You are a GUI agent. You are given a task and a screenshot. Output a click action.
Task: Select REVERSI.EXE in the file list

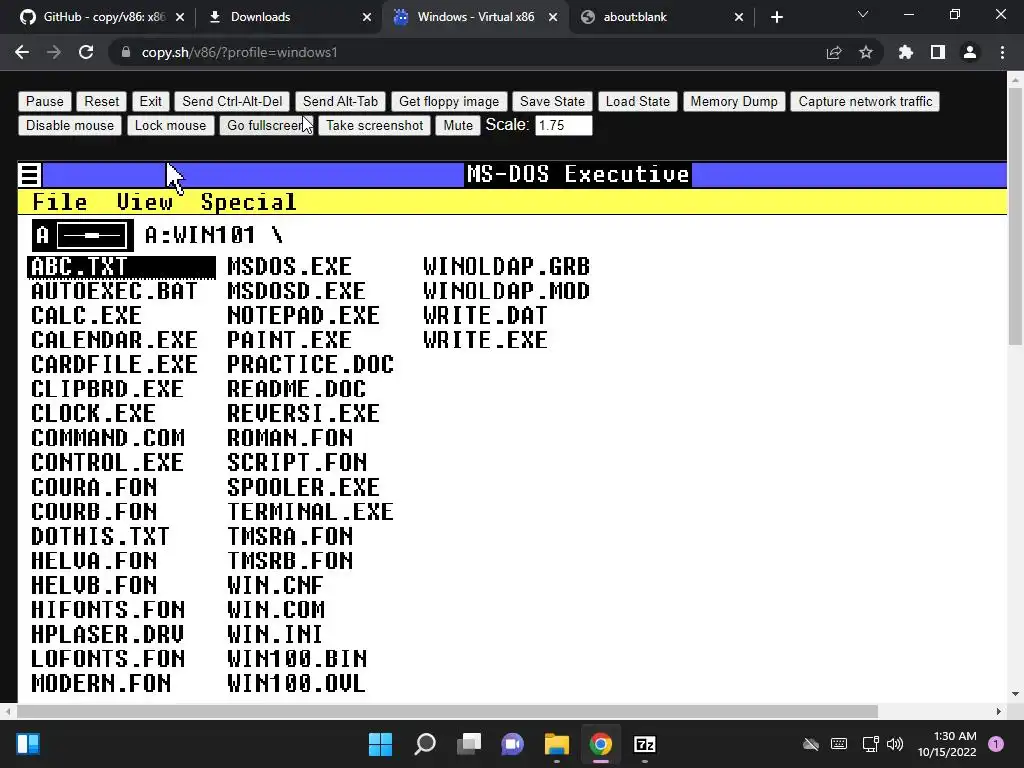303,414
